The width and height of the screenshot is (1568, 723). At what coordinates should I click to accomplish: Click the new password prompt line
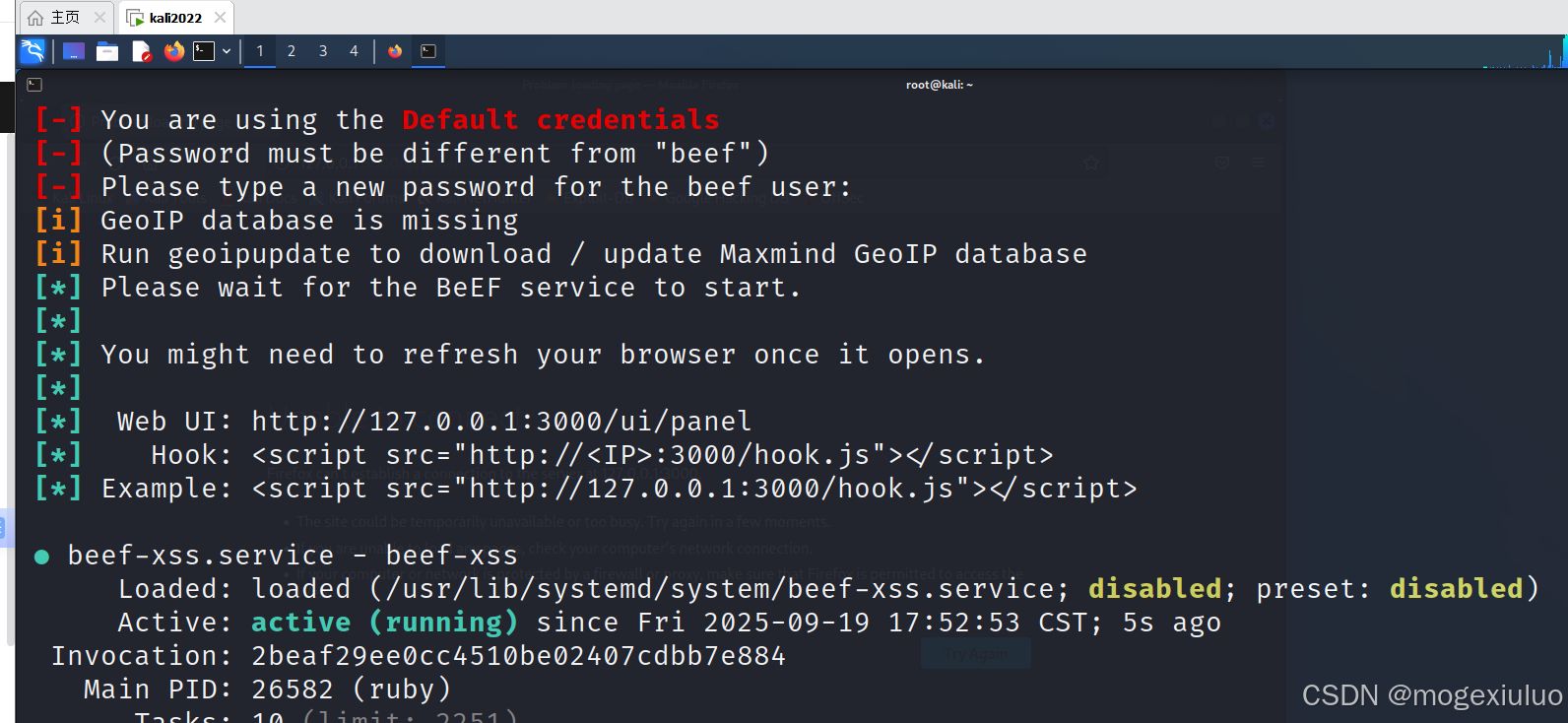pos(476,187)
